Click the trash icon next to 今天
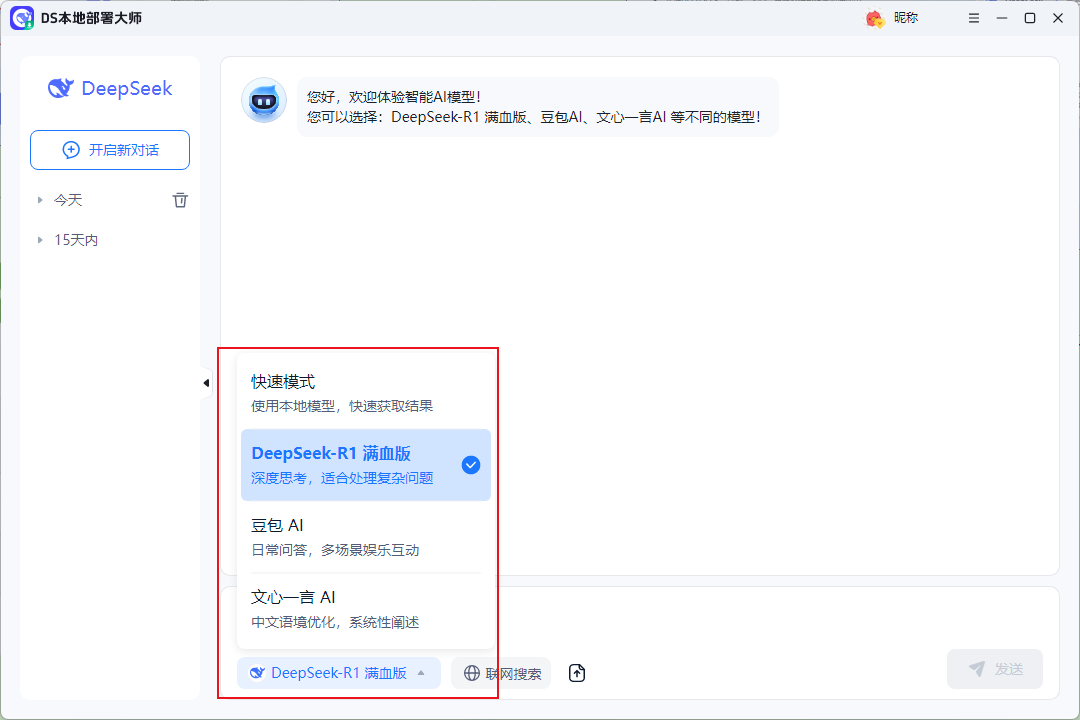The width and height of the screenshot is (1080, 720). point(180,199)
